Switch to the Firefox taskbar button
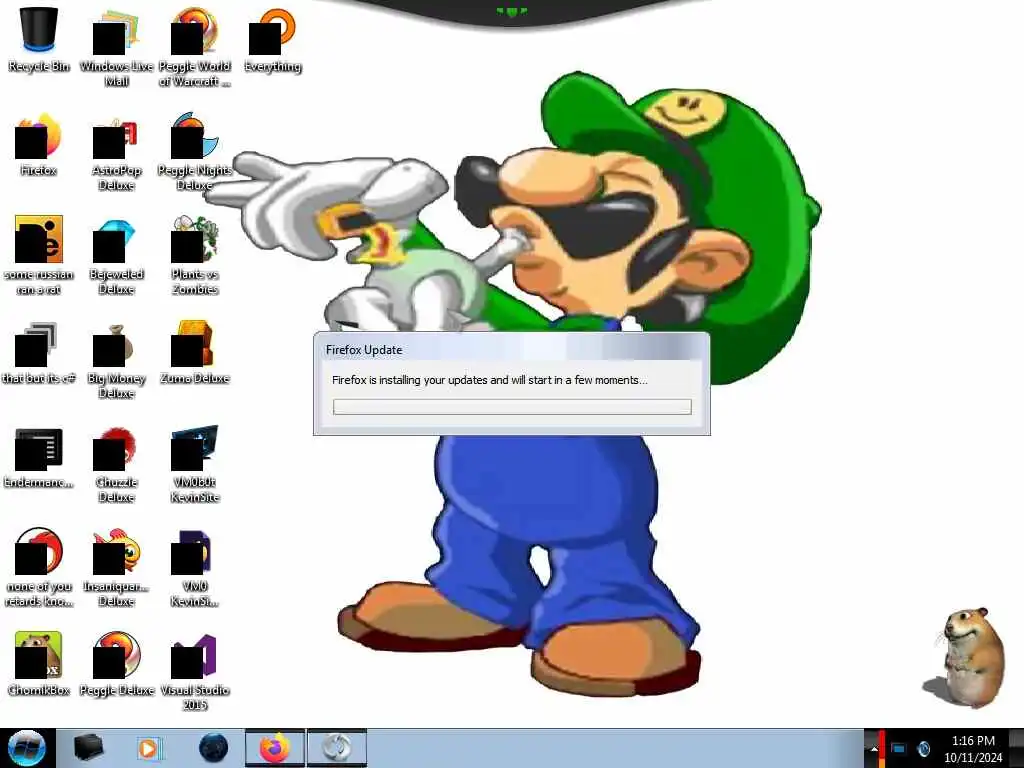Screen dimensions: 1024x768 coord(275,748)
